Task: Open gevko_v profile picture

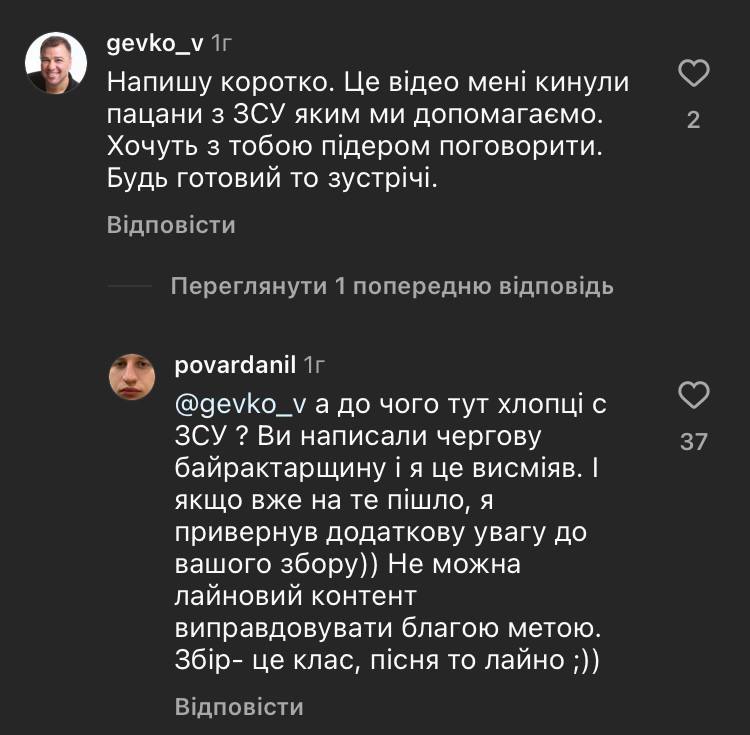Action: coord(54,63)
